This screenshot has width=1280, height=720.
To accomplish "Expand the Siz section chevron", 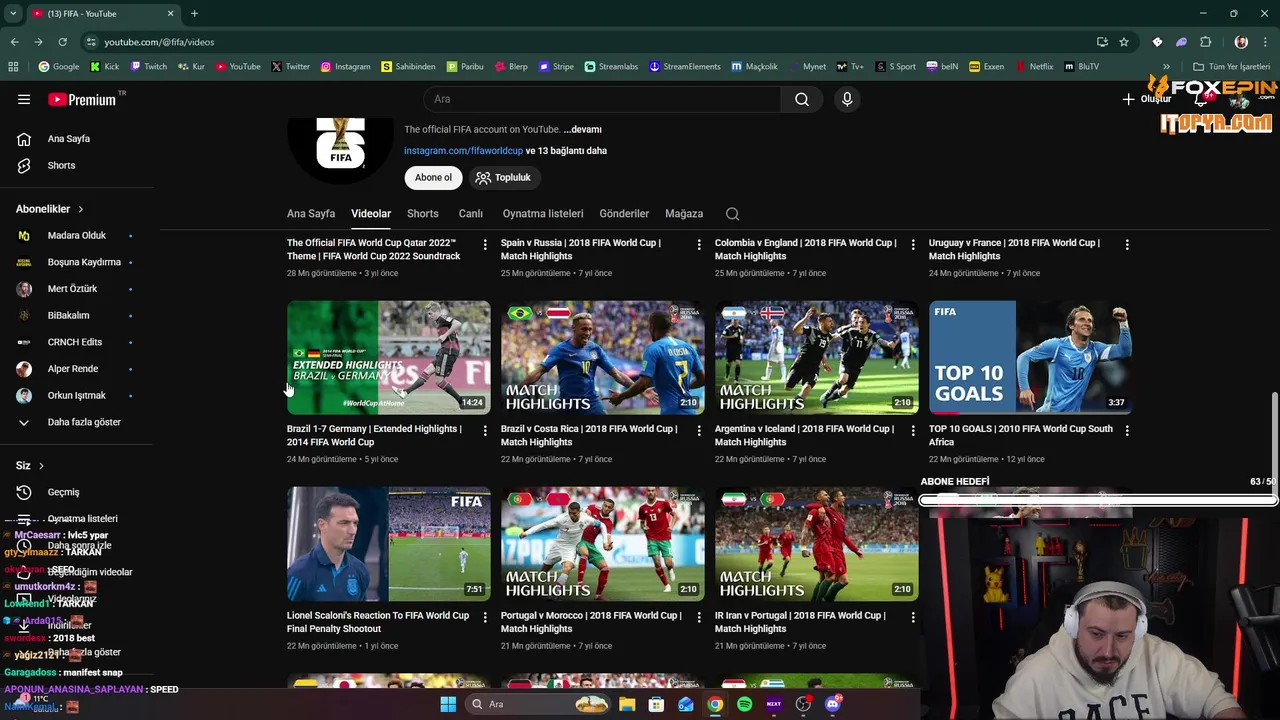I will click(41, 466).
